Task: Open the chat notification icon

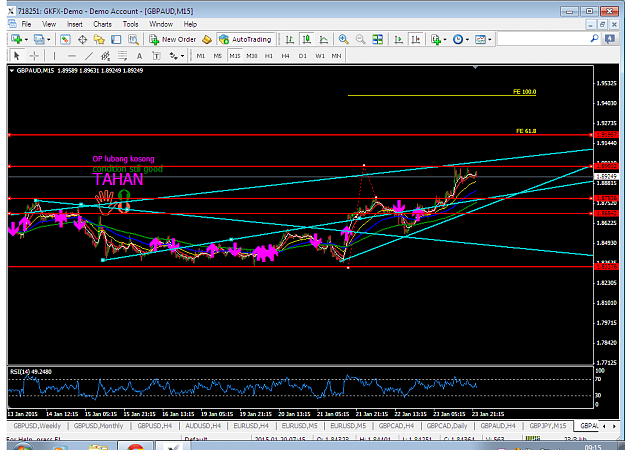Action: coord(610,39)
